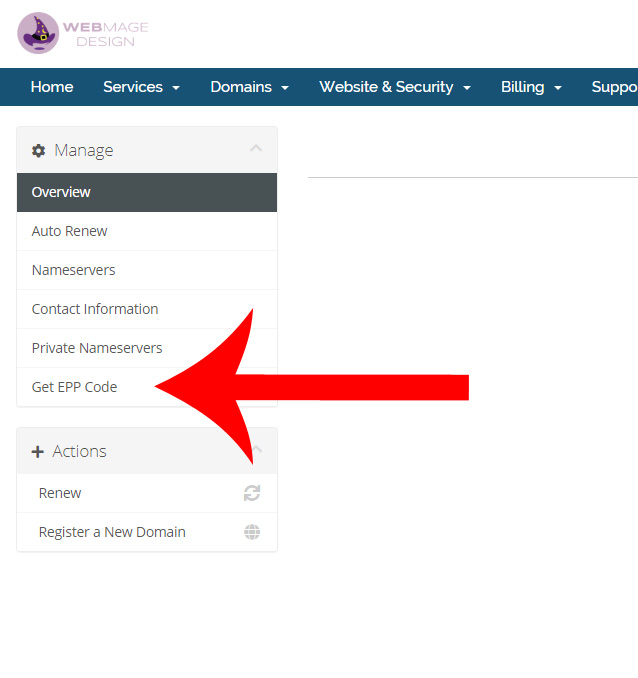638x678 pixels.
Task: Click the refresh icon in Renew row
Action: (x=252, y=493)
